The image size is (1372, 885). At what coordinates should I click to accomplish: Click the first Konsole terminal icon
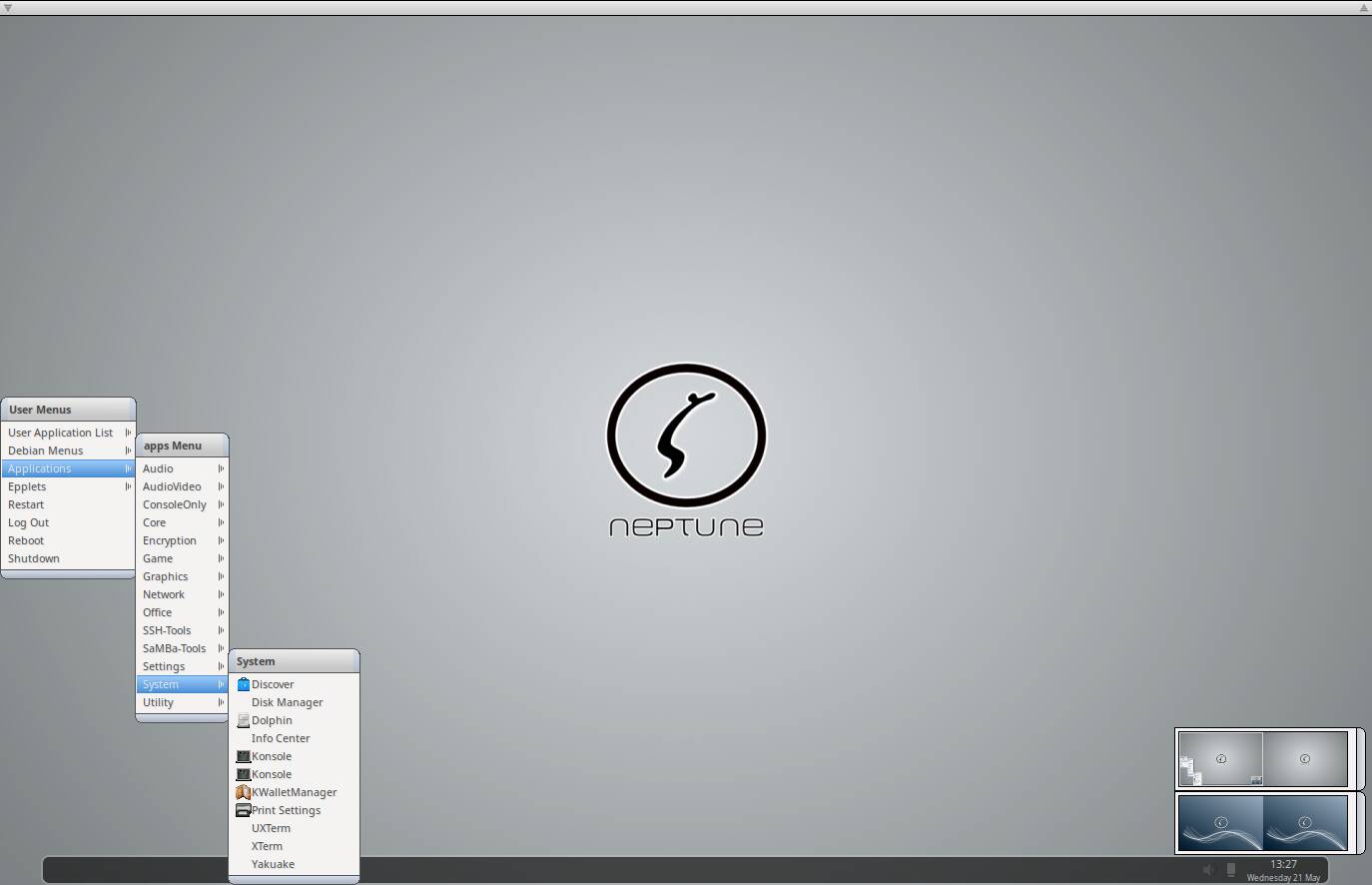[243, 756]
